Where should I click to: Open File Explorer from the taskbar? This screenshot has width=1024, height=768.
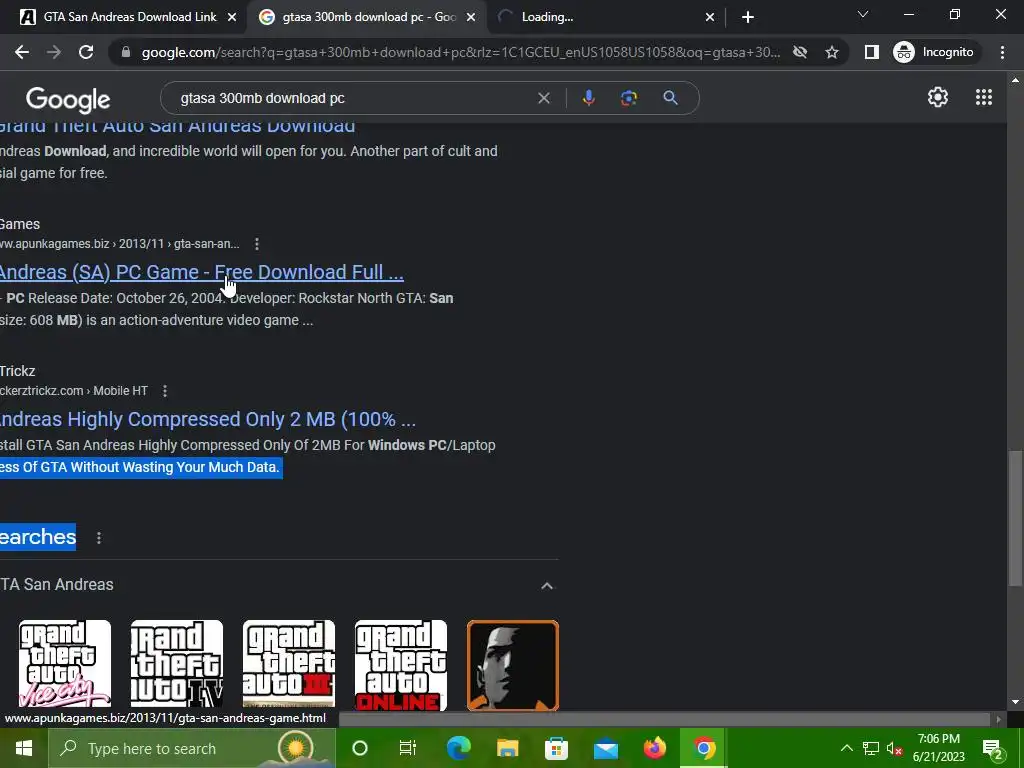[x=507, y=748]
